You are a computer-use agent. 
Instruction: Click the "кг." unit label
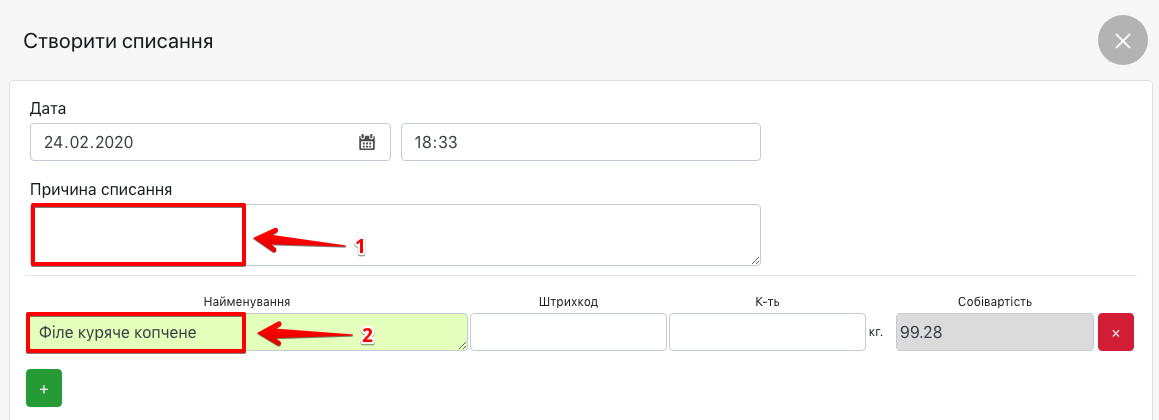(x=876, y=332)
